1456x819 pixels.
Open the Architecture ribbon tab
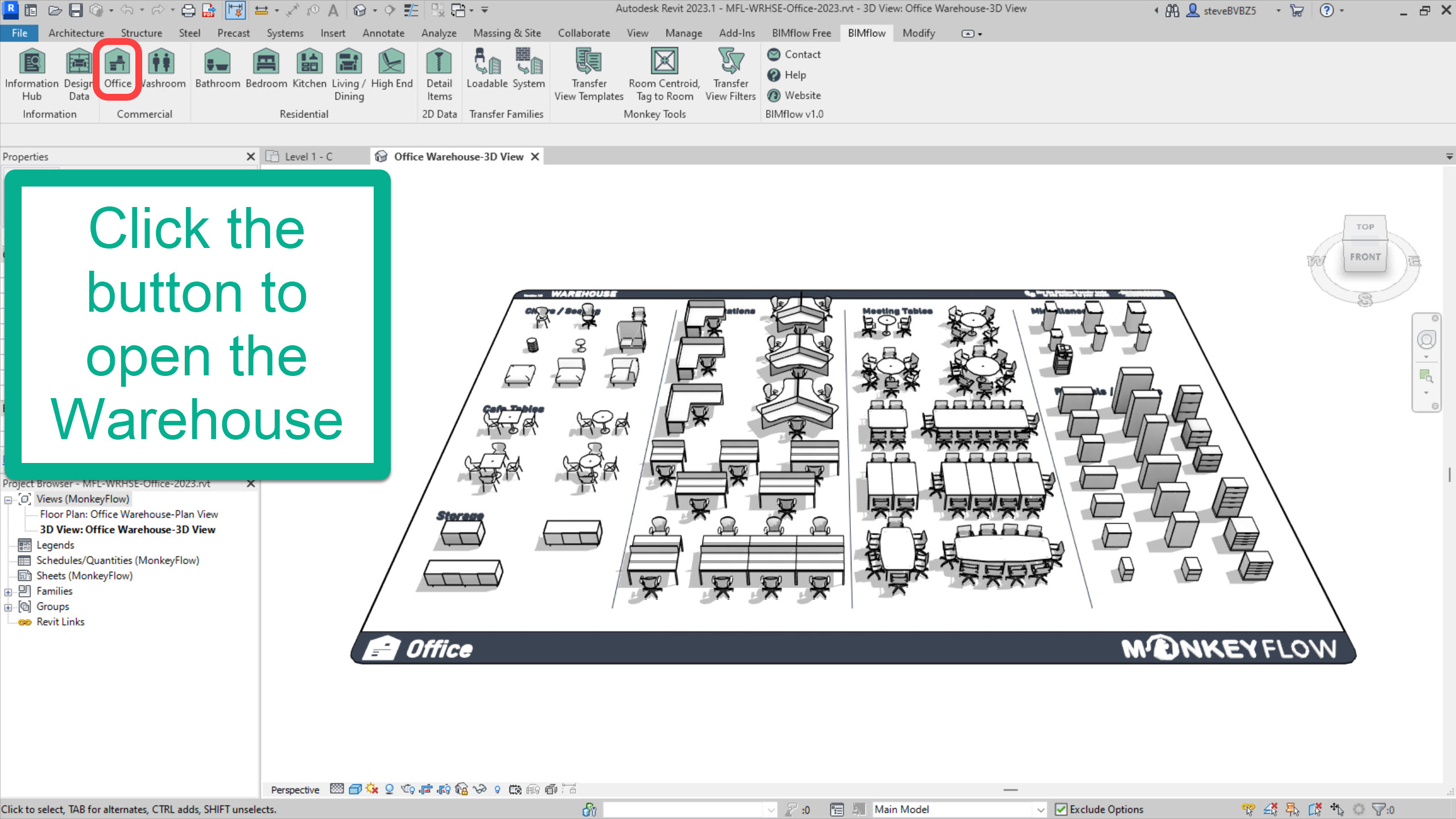(76, 33)
